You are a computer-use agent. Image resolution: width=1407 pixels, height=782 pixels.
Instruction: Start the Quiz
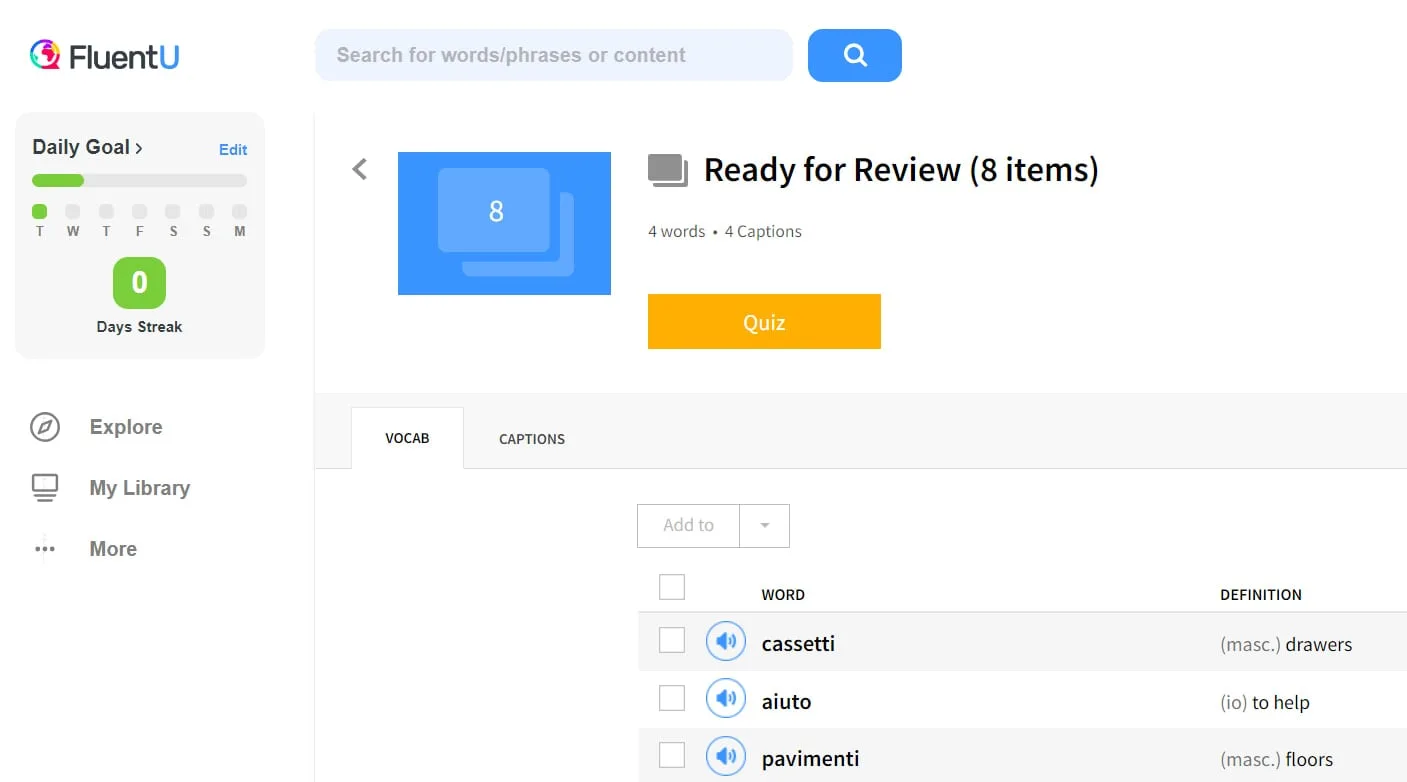pos(764,322)
